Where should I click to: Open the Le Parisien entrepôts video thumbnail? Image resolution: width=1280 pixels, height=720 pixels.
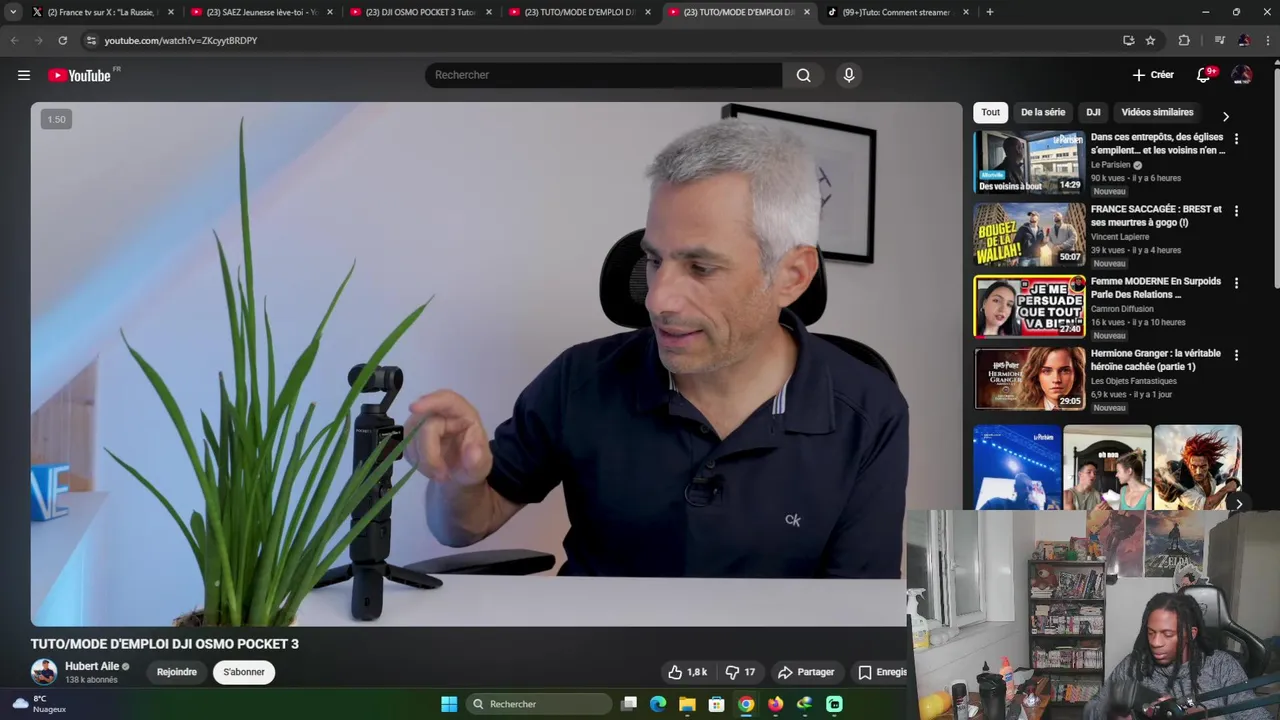pyautogui.click(x=1029, y=162)
